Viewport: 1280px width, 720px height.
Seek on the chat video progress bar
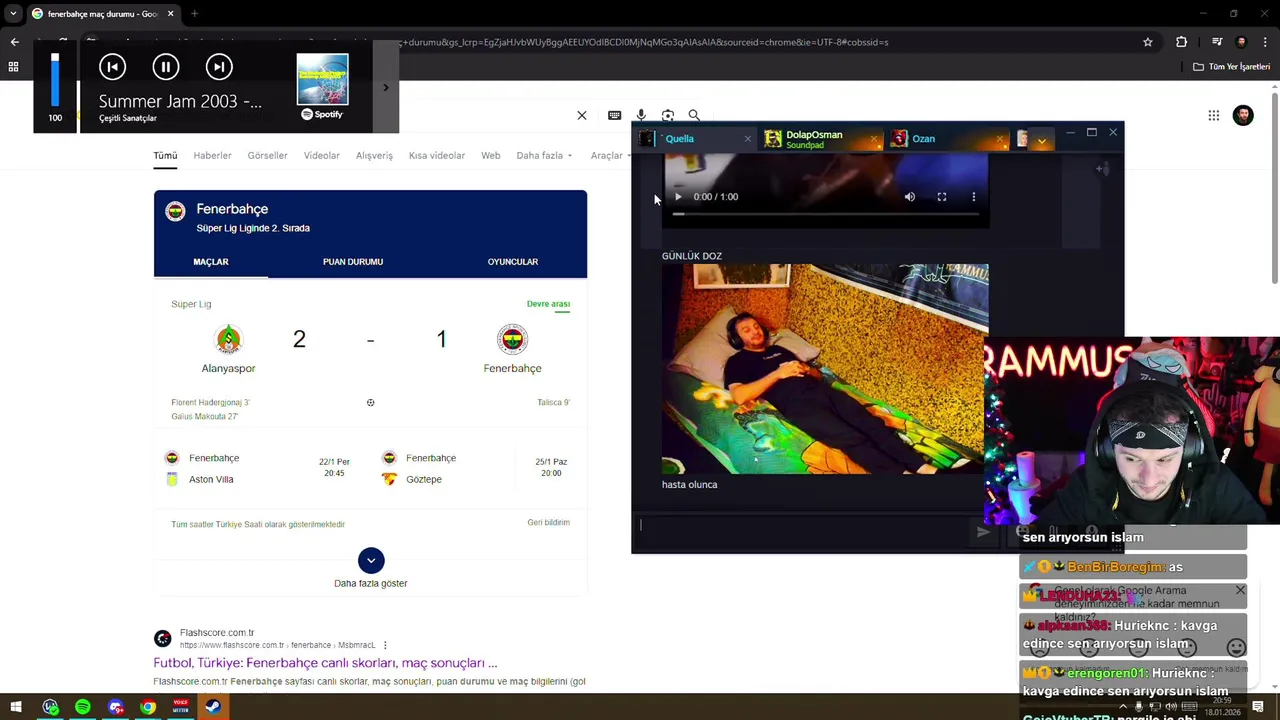pyautogui.click(x=825, y=214)
